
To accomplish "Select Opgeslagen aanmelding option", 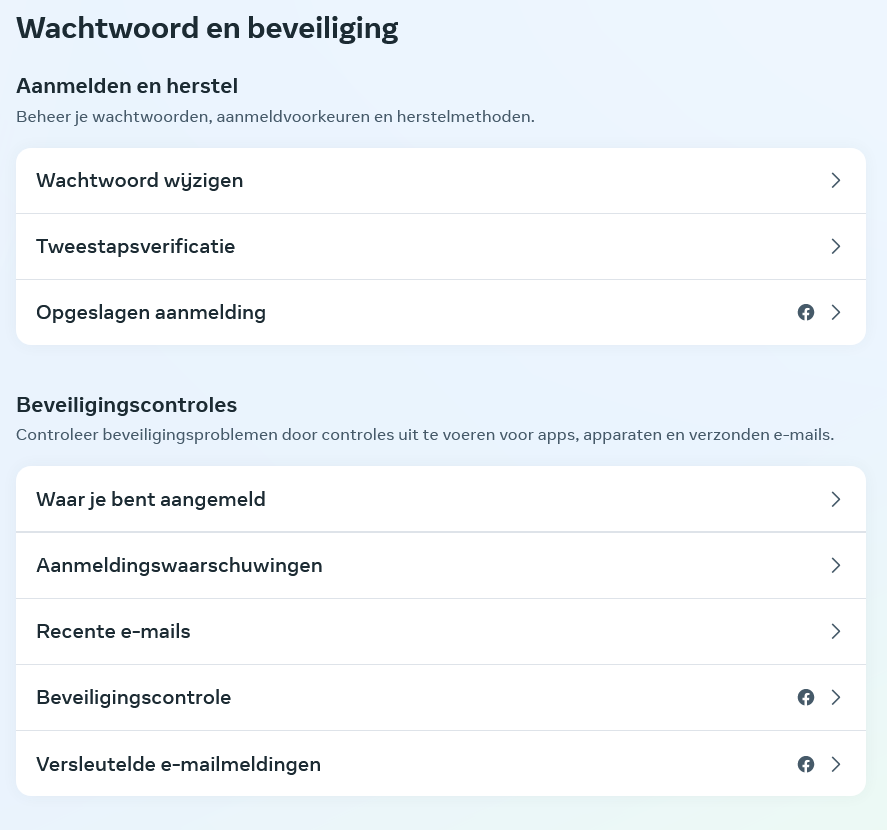I will tap(441, 312).
